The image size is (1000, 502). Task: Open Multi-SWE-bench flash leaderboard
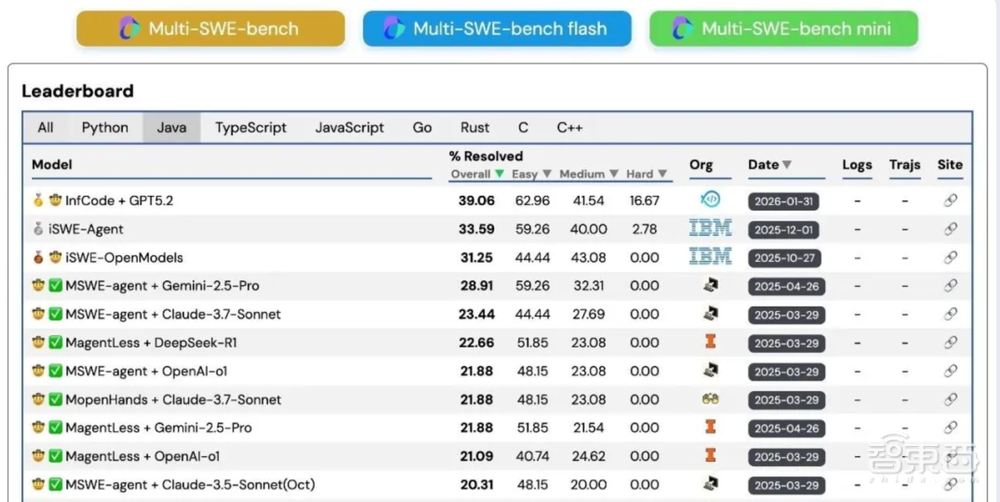pyautogui.click(x=497, y=29)
